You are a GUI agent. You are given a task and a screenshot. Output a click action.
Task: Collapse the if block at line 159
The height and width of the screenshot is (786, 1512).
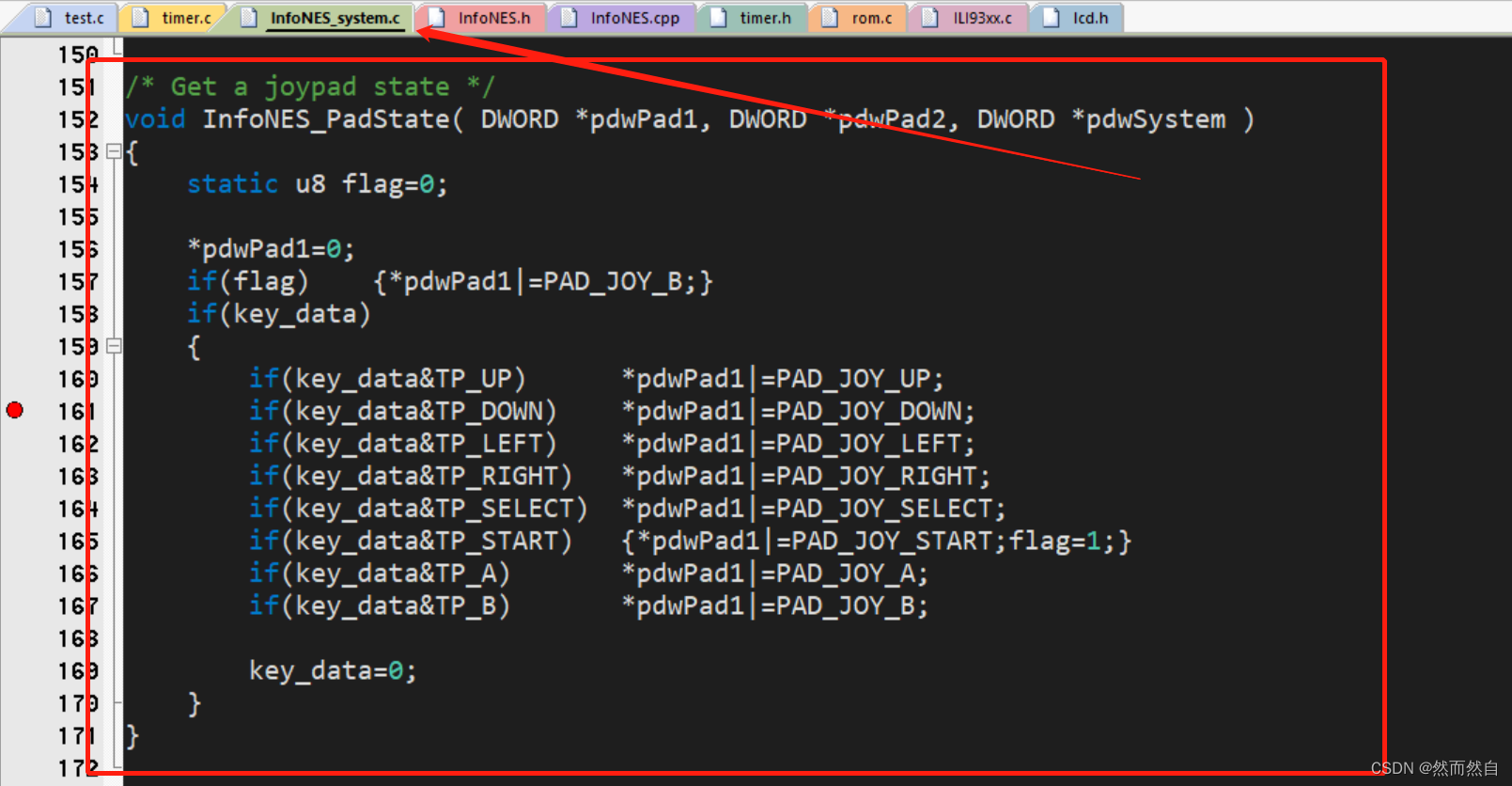tap(114, 346)
